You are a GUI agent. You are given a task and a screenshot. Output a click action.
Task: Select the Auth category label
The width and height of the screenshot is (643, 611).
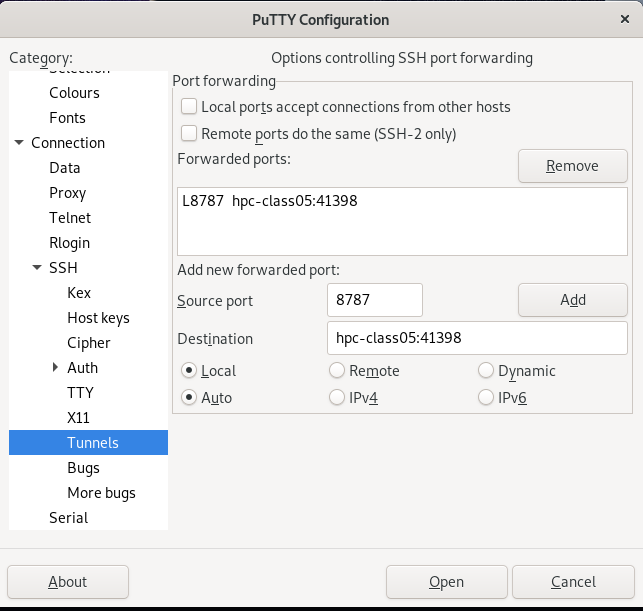tap(82, 368)
